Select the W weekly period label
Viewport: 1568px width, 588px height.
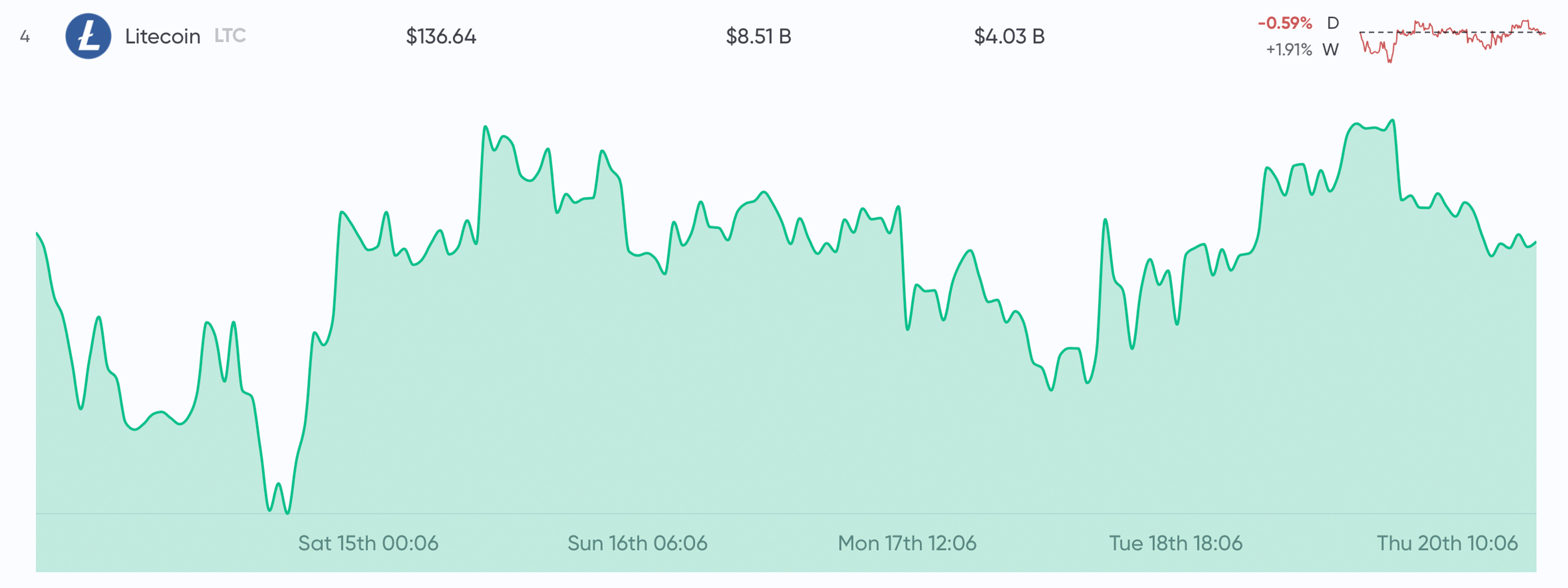pyautogui.click(x=1331, y=50)
